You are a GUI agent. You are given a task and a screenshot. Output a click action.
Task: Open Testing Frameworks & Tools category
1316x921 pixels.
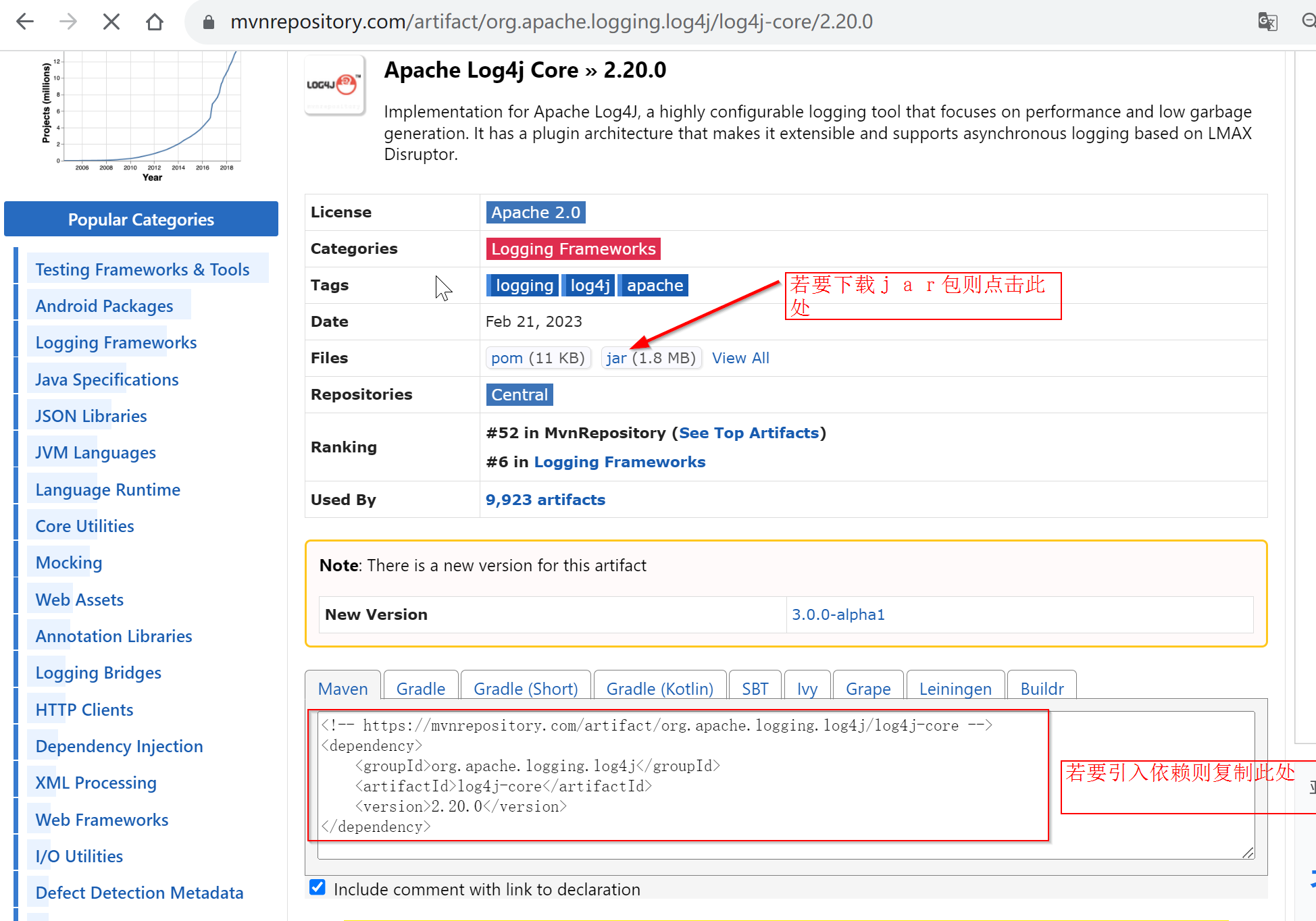(x=142, y=269)
